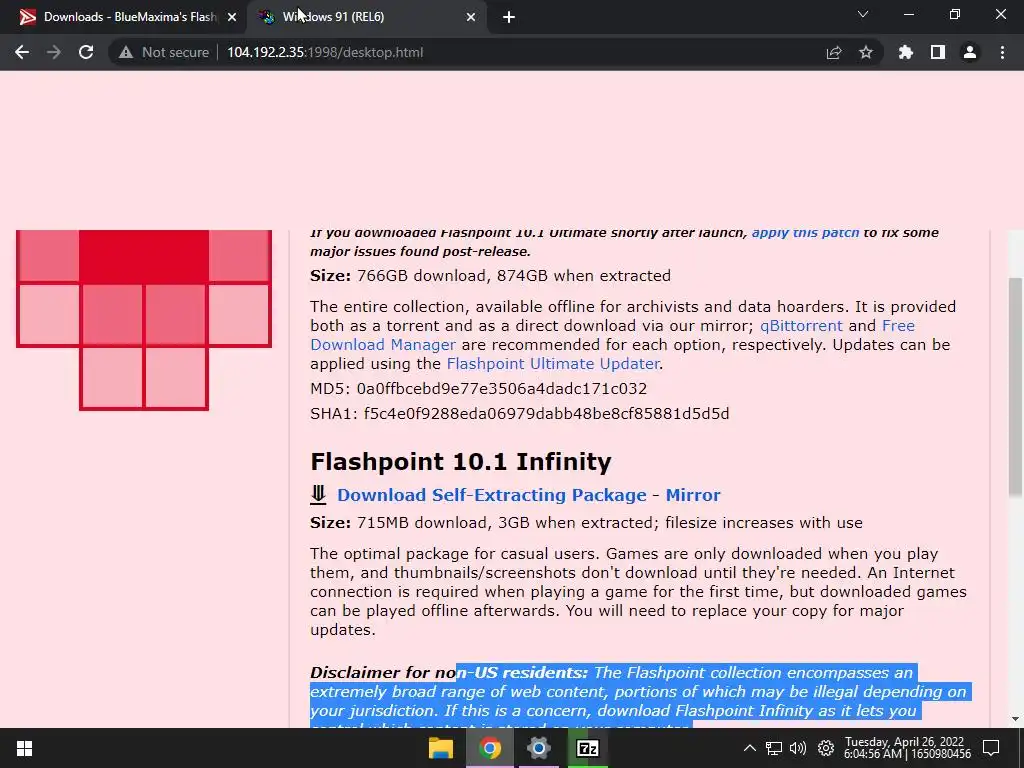Viewport: 1024px width, 768px height.
Task: Toggle the browser side panel
Action: pos(938,52)
